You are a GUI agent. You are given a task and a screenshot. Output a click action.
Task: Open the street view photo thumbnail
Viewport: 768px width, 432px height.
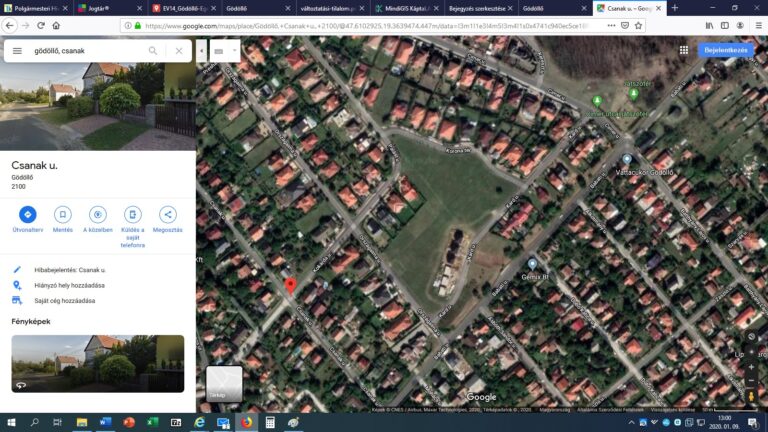[x=97, y=363]
